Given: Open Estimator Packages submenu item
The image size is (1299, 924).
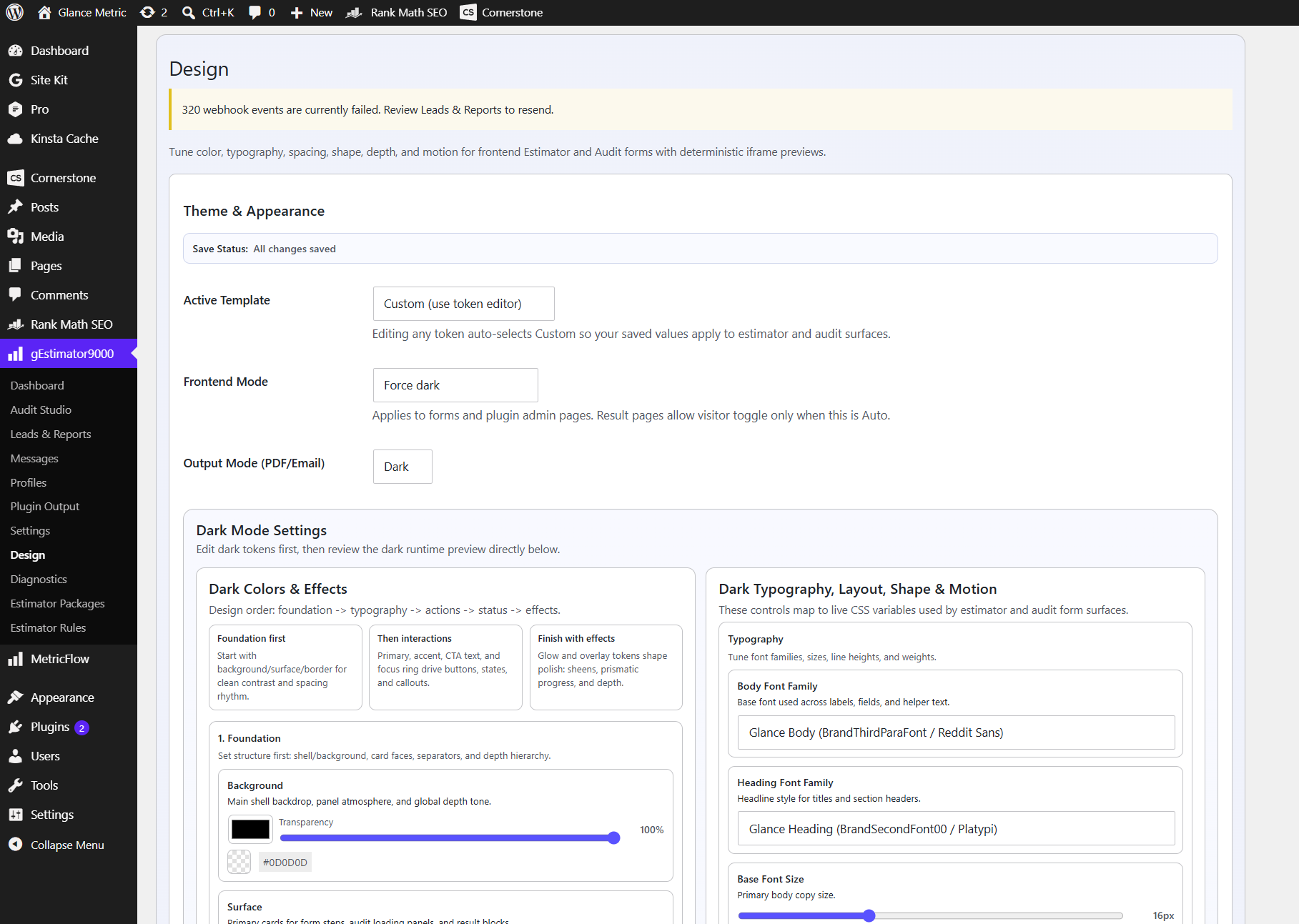Looking at the screenshot, I should pyautogui.click(x=57, y=603).
